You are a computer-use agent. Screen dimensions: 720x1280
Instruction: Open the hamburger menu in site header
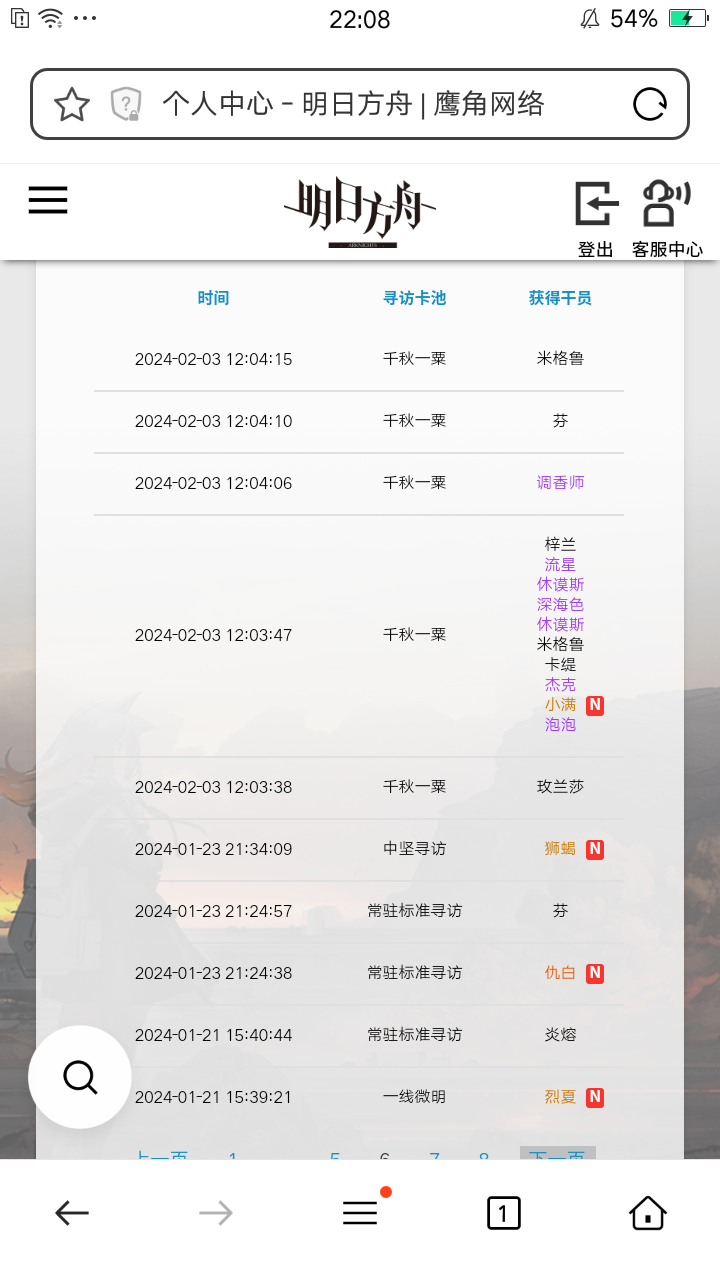pyautogui.click(x=48, y=200)
